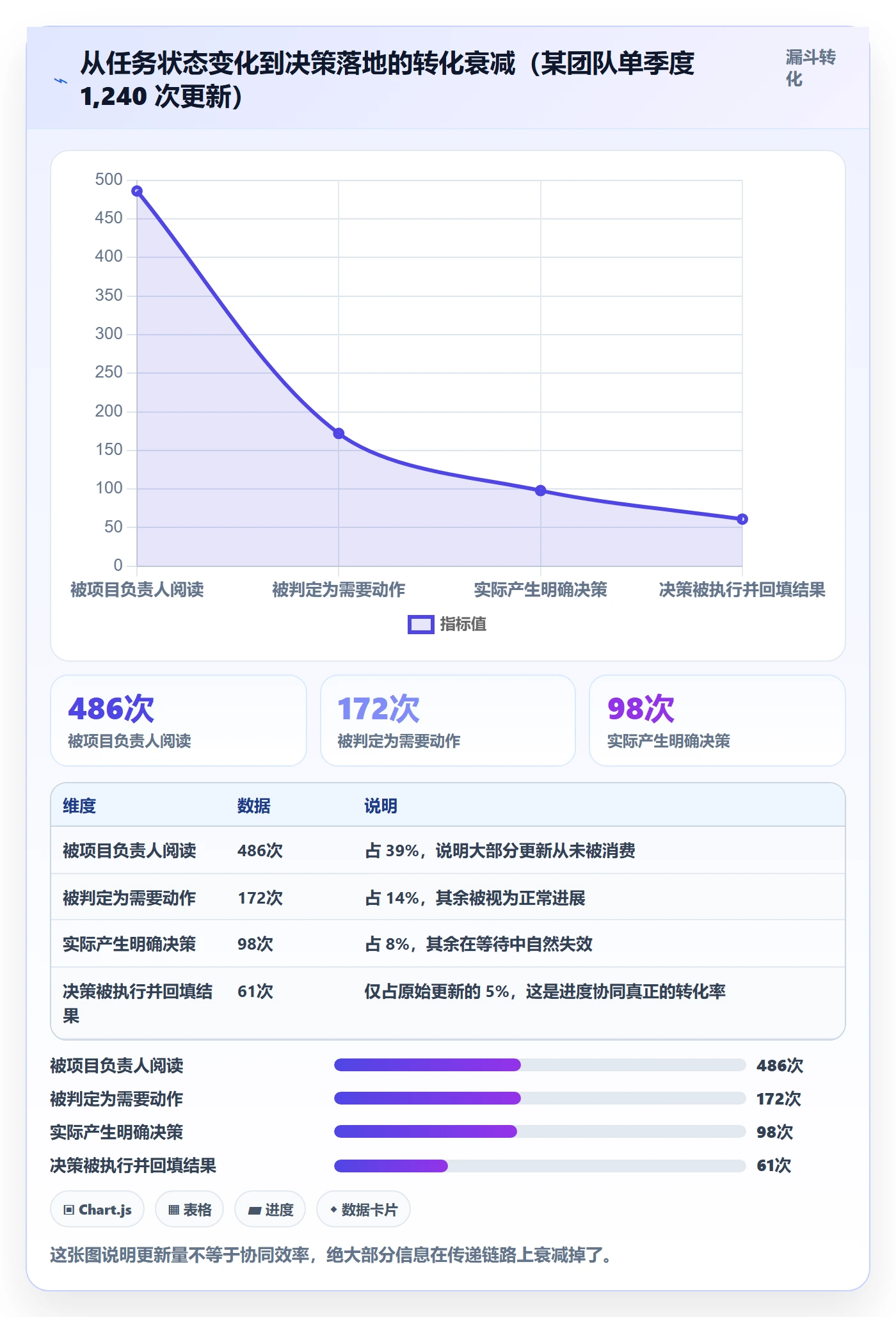Open the 98次 data card
Screen dimensions: 896x1317
717,721
